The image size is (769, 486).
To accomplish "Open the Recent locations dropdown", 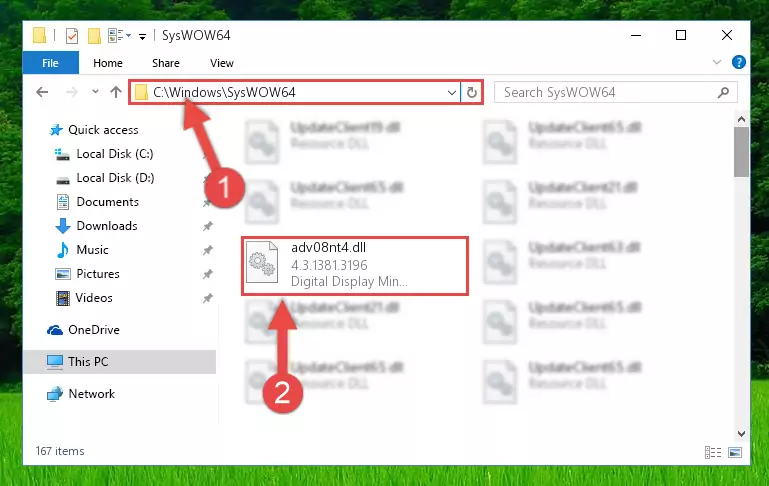I will [95, 92].
